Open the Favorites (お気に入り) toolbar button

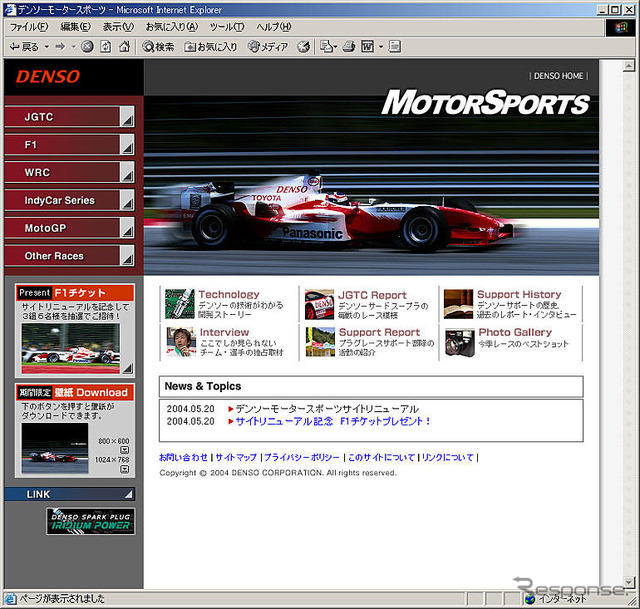(x=211, y=47)
